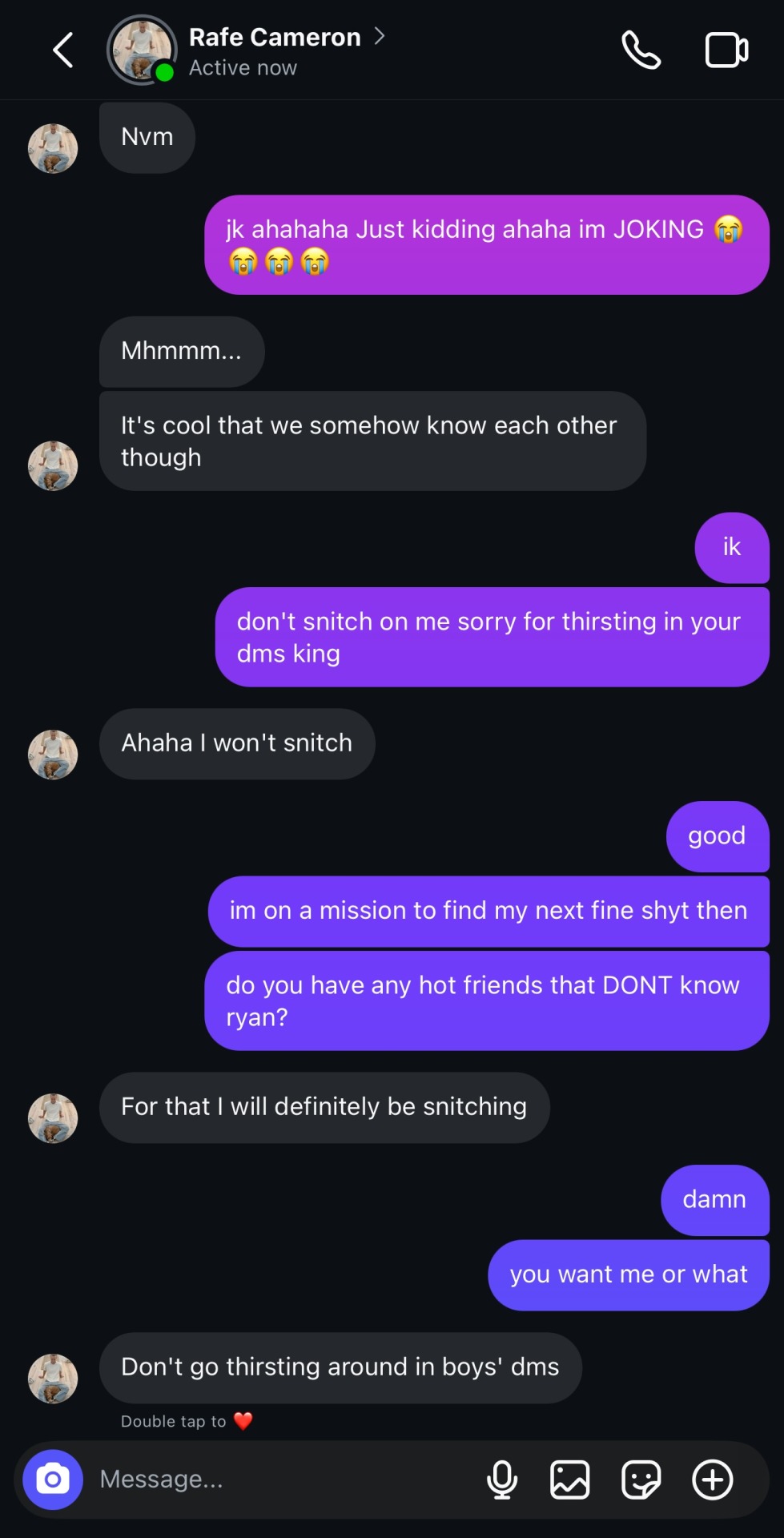Tap the plus more options icon
Image resolution: width=784 pixels, height=1538 pixels.
712,1479
